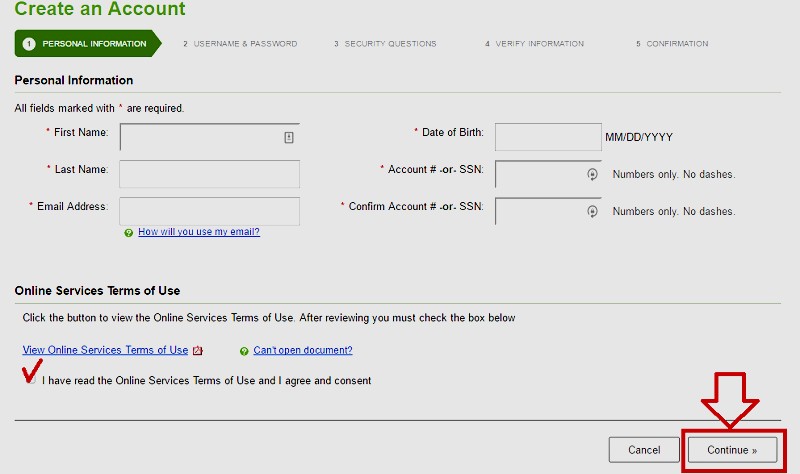Image resolution: width=800 pixels, height=474 pixels.
Task: Go to Username & Password step
Action: (x=240, y=44)
